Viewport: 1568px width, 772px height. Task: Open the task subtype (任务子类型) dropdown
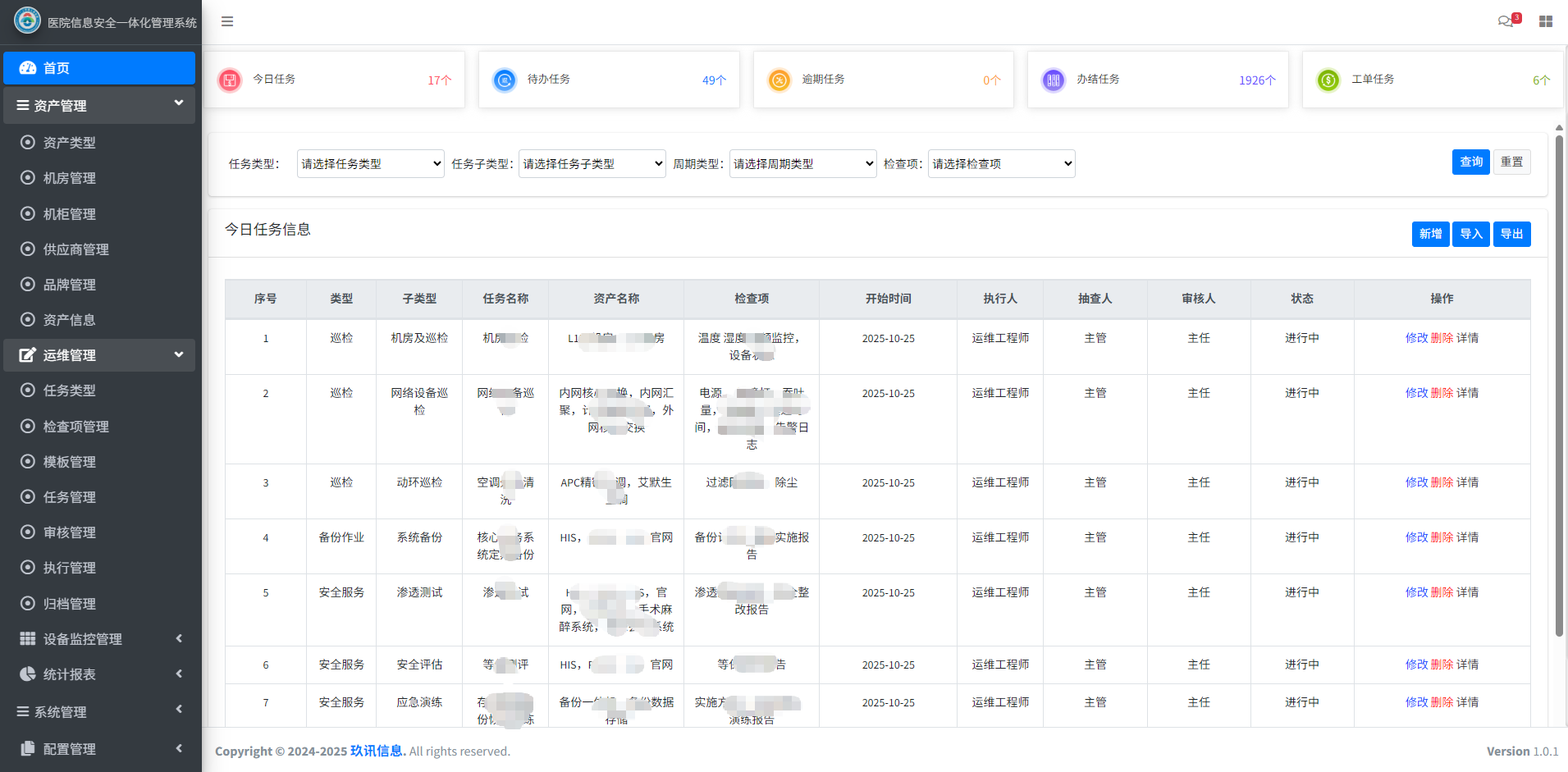(592, 164)
